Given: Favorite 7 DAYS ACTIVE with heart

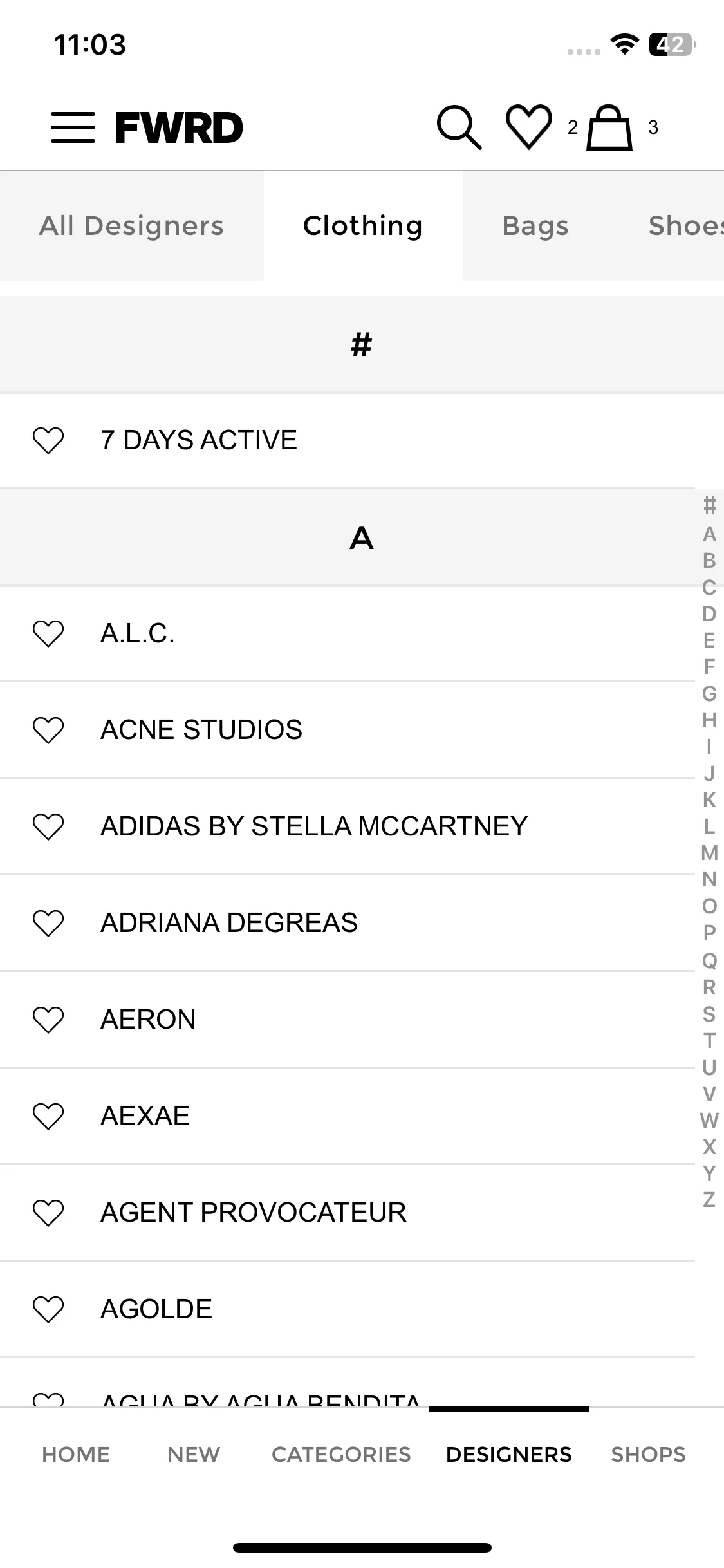Looking at the screenshot, I should tap(48, 440).
